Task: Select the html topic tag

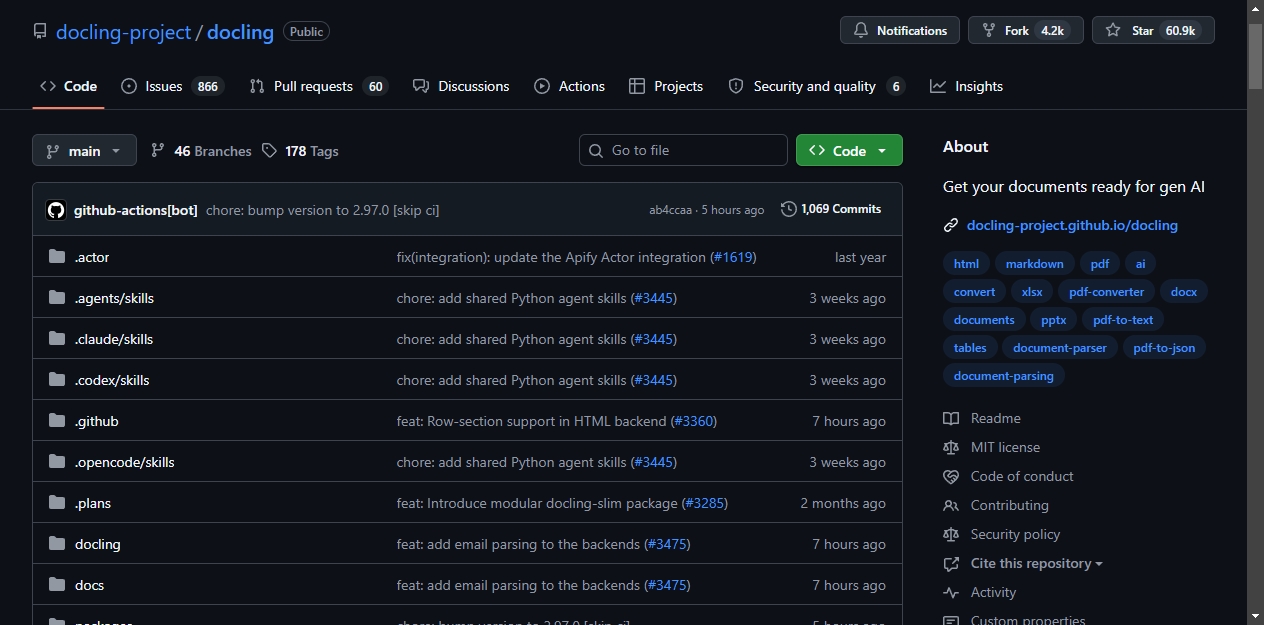Action: point(966,264)
